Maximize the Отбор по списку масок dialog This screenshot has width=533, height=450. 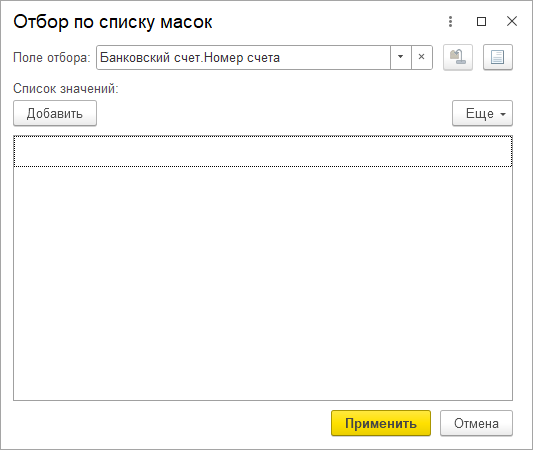tap(481, 21)
